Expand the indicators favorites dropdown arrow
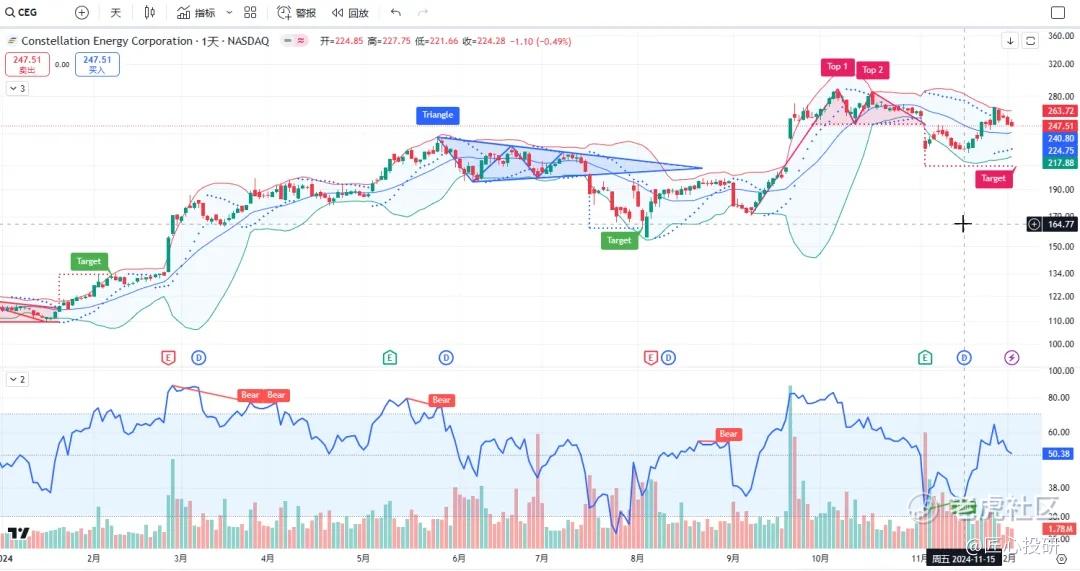Viewport: 1080px width, 571px height. 229,12
